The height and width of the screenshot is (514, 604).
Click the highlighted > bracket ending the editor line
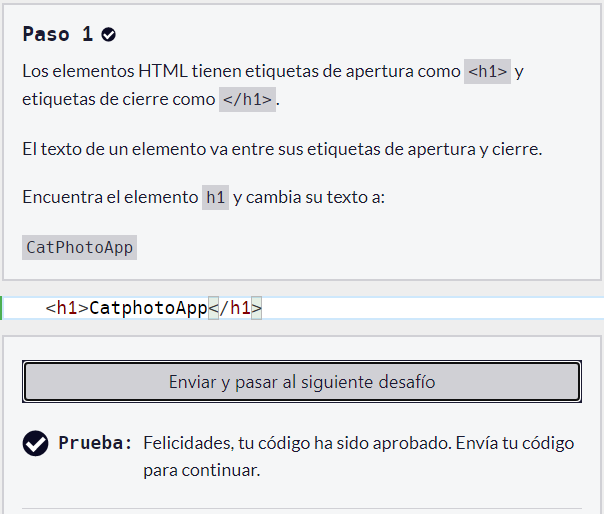pos(256,308)
